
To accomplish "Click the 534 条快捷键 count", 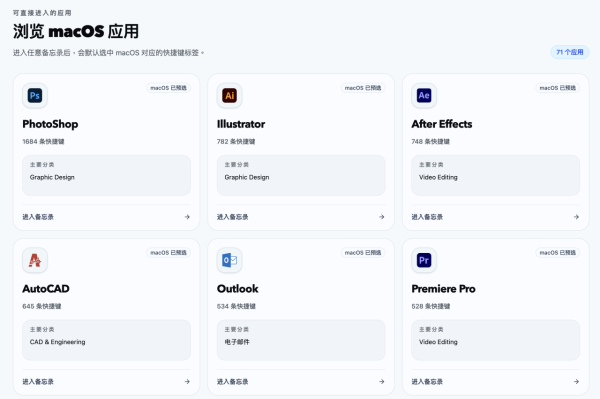I will [x=236, y=306].
